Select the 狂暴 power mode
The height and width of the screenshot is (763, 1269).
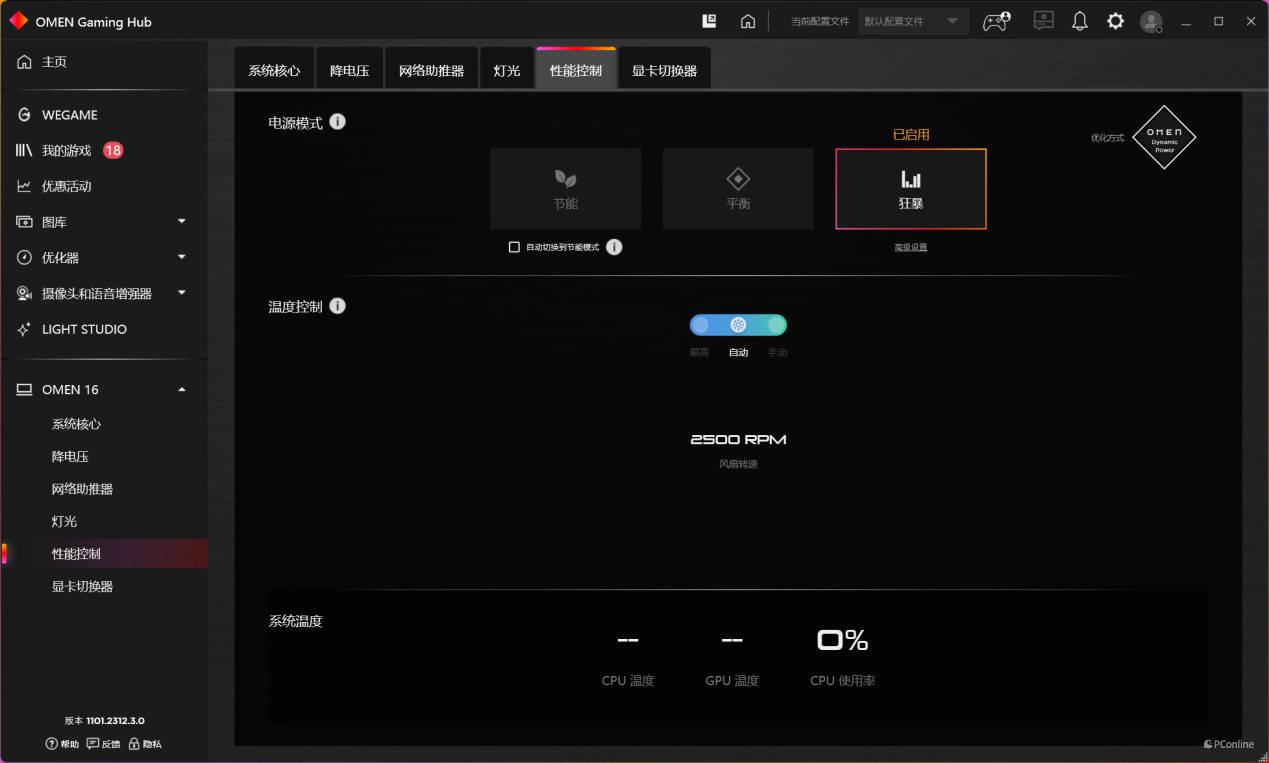(910, 189)
